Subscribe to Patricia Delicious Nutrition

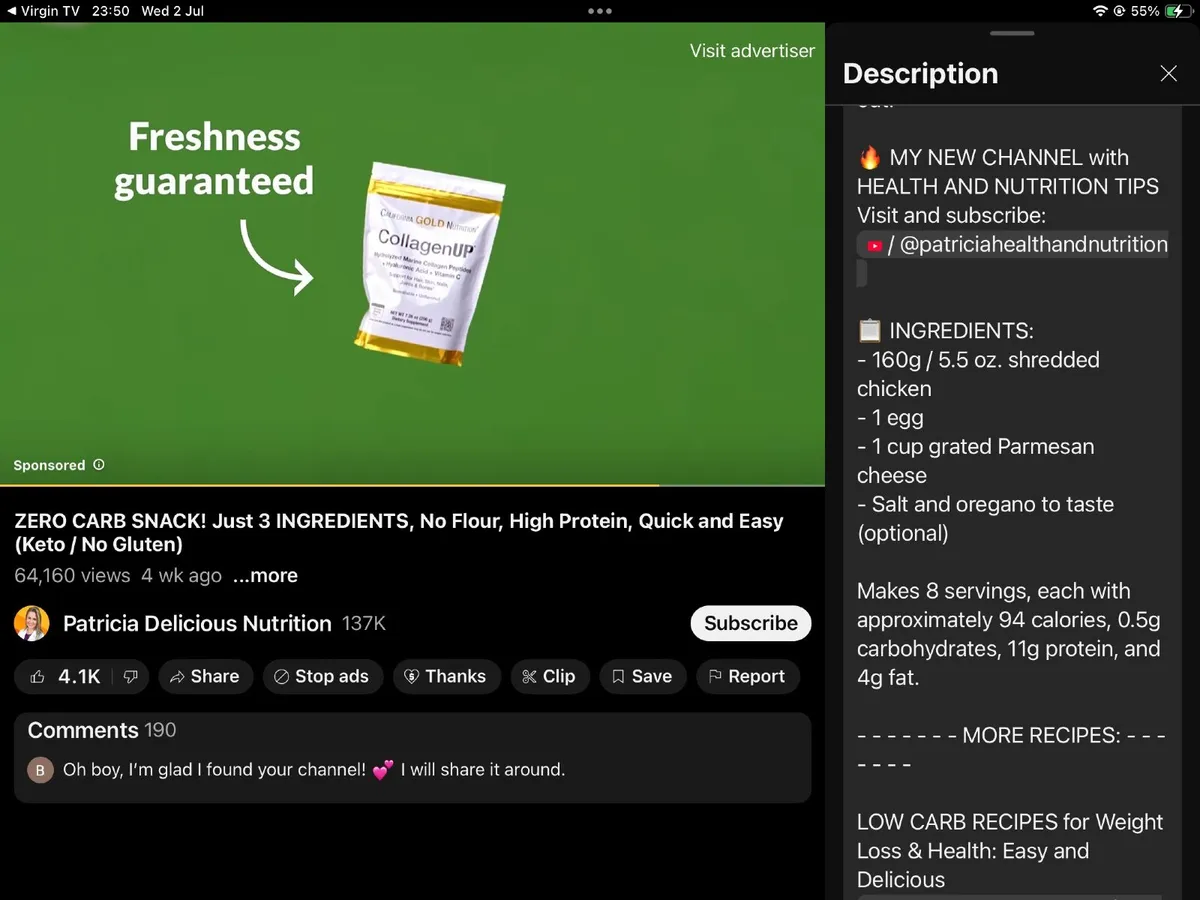750,623
